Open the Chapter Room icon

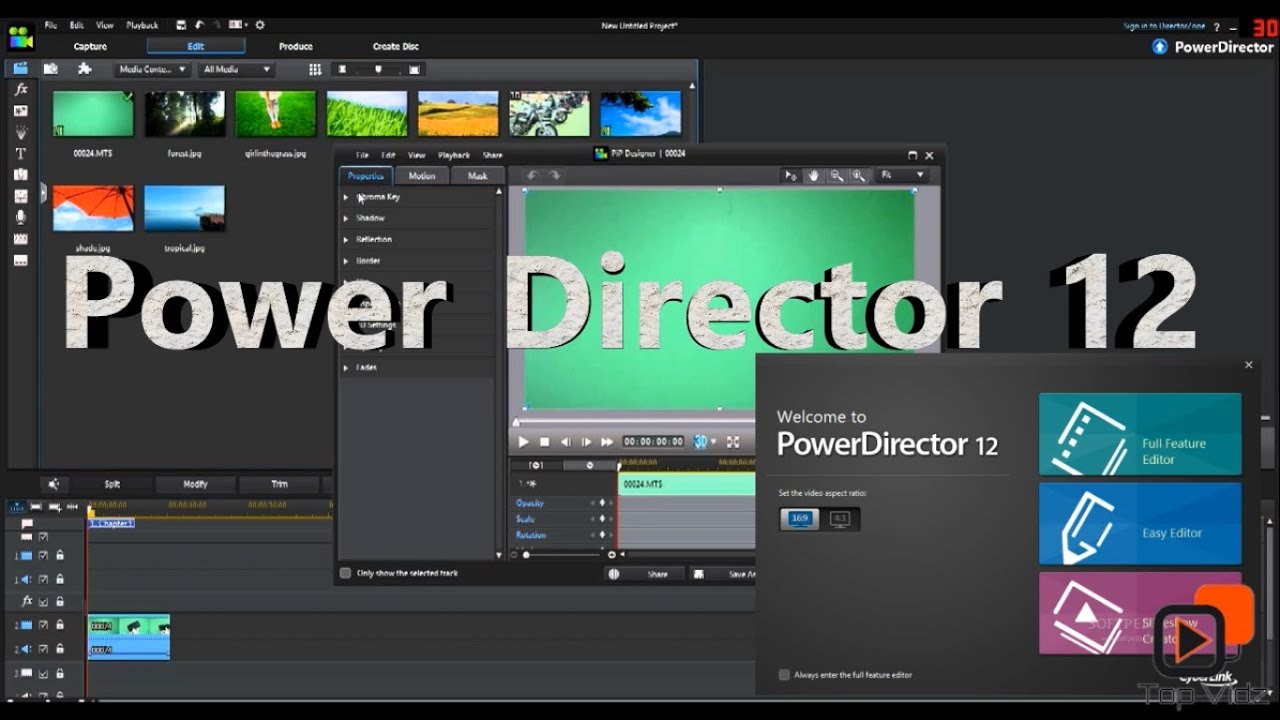click(20, 239)
